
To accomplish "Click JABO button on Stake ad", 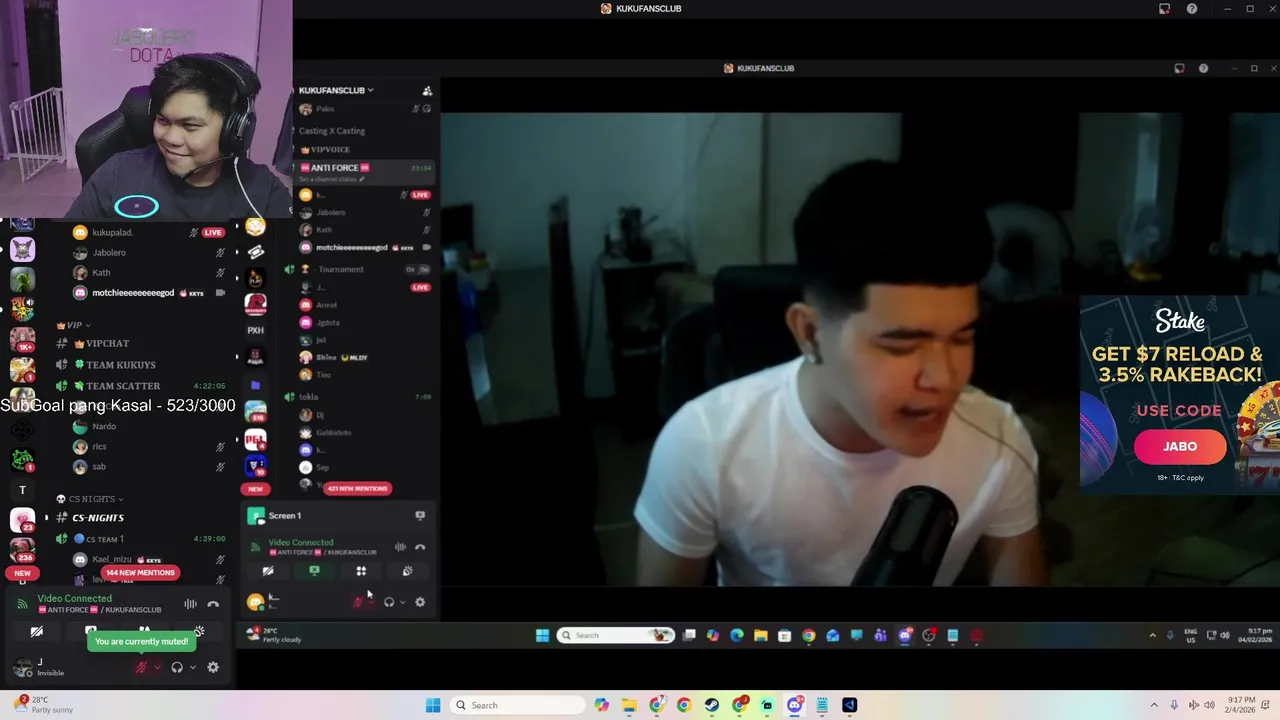I will point(1180,447).
